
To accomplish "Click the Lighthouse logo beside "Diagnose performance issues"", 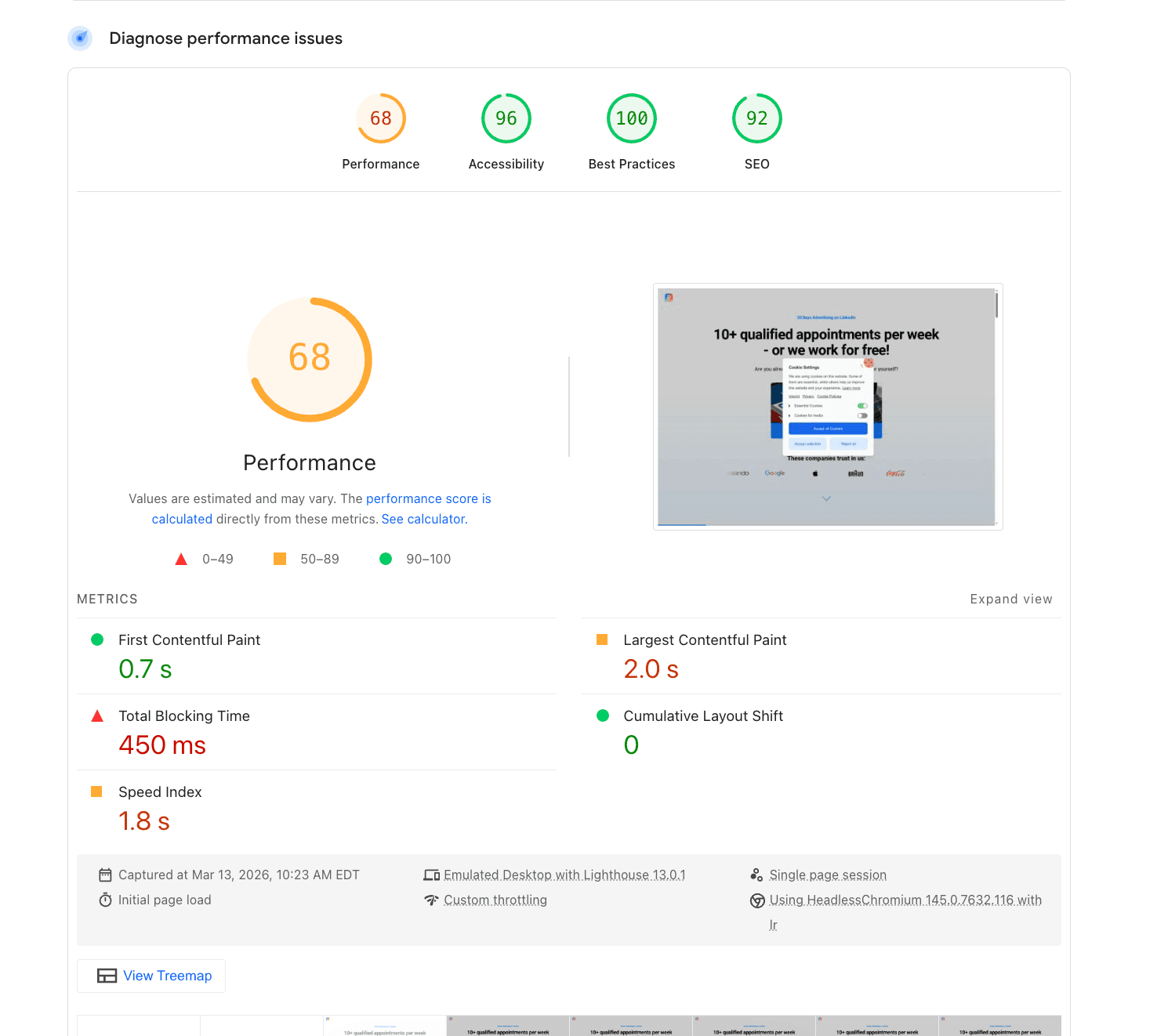I will 80,38.
